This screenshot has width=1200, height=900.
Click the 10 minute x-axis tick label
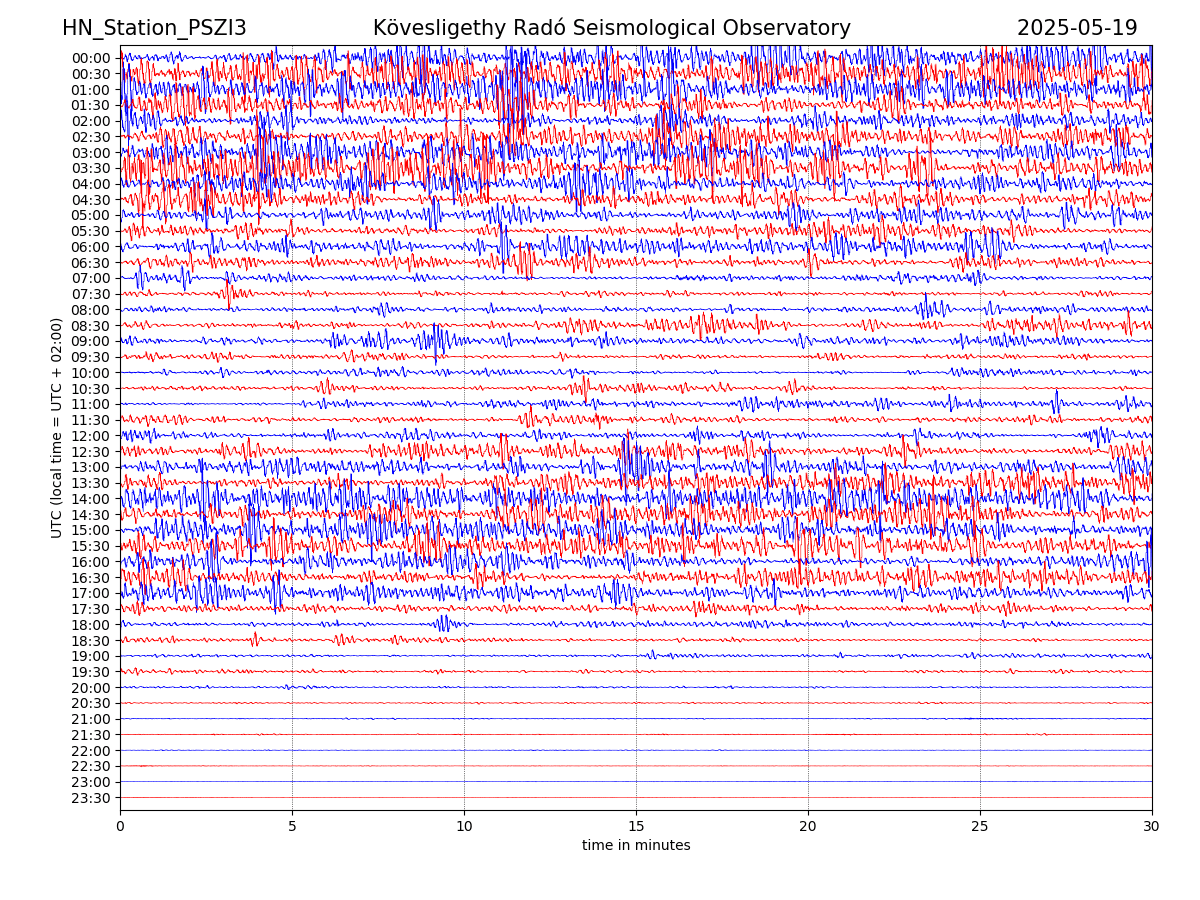tap(464, 827)
